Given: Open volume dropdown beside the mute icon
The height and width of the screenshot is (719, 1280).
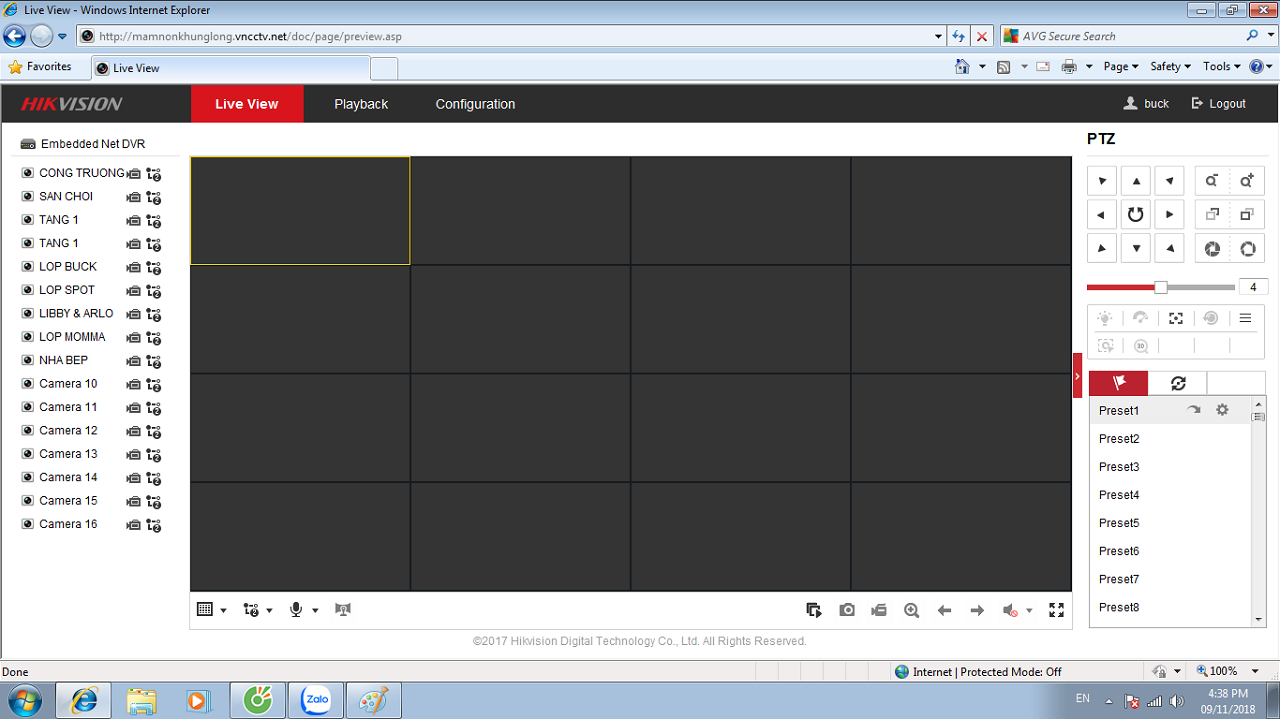Looking at the screenshot, I should click(1029, 611).
